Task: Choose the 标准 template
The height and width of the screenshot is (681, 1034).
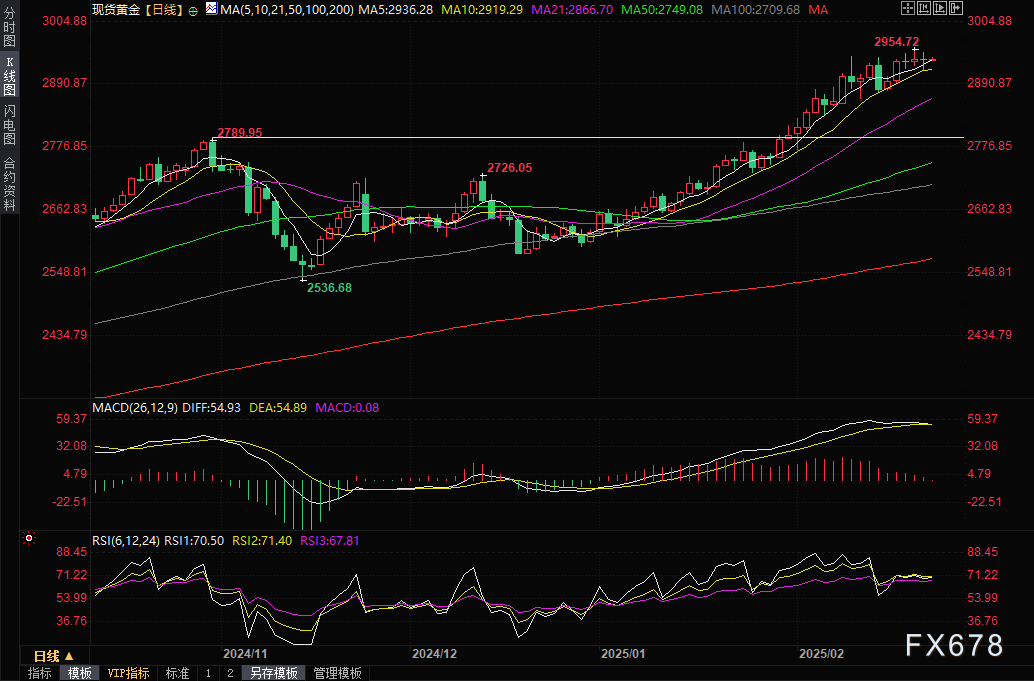Action: pyautogui.click(x=177, y=673)
